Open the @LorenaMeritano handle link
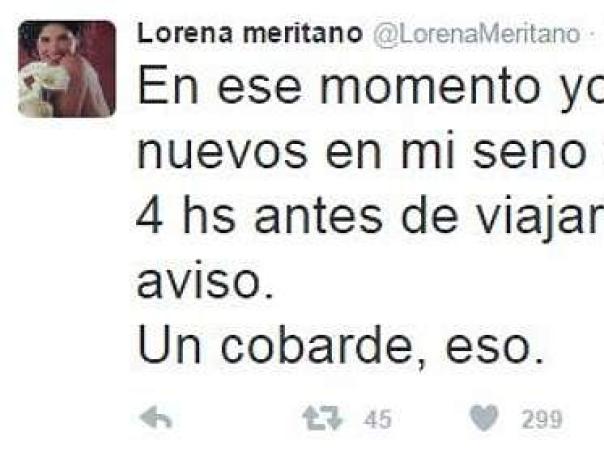 (477, 34)
